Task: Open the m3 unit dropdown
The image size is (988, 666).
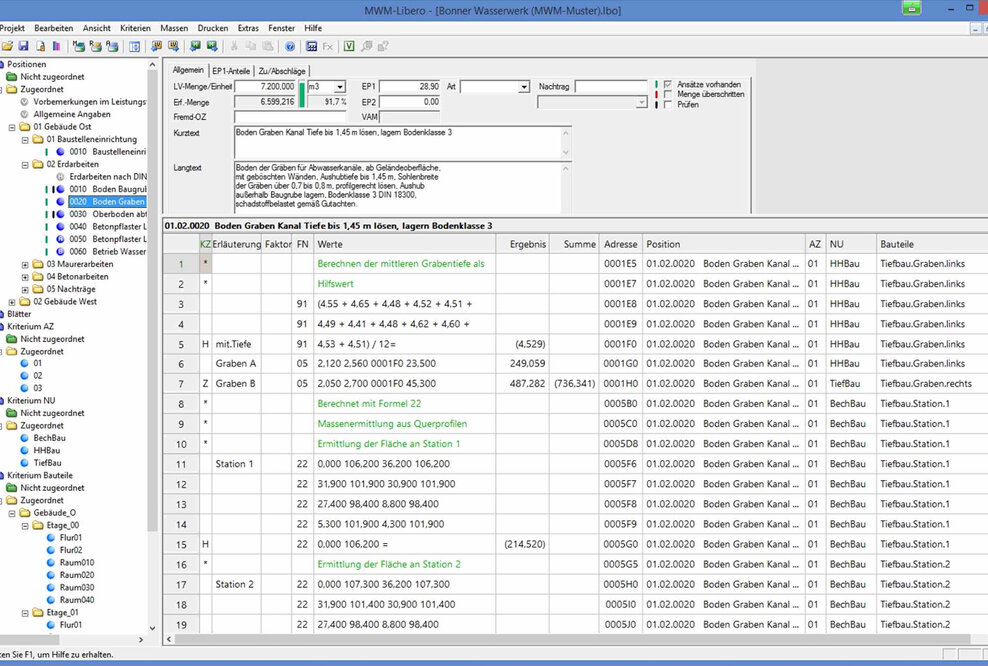Action: tap(340, 87)
